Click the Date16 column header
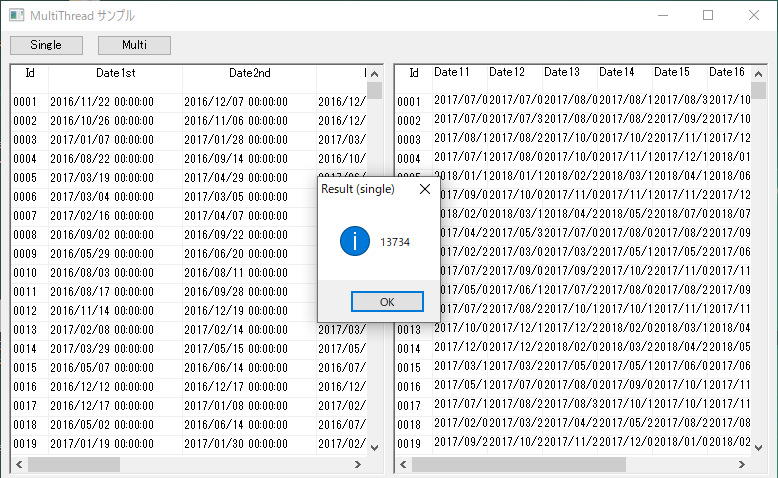778x478 pixels. [726, 72]
